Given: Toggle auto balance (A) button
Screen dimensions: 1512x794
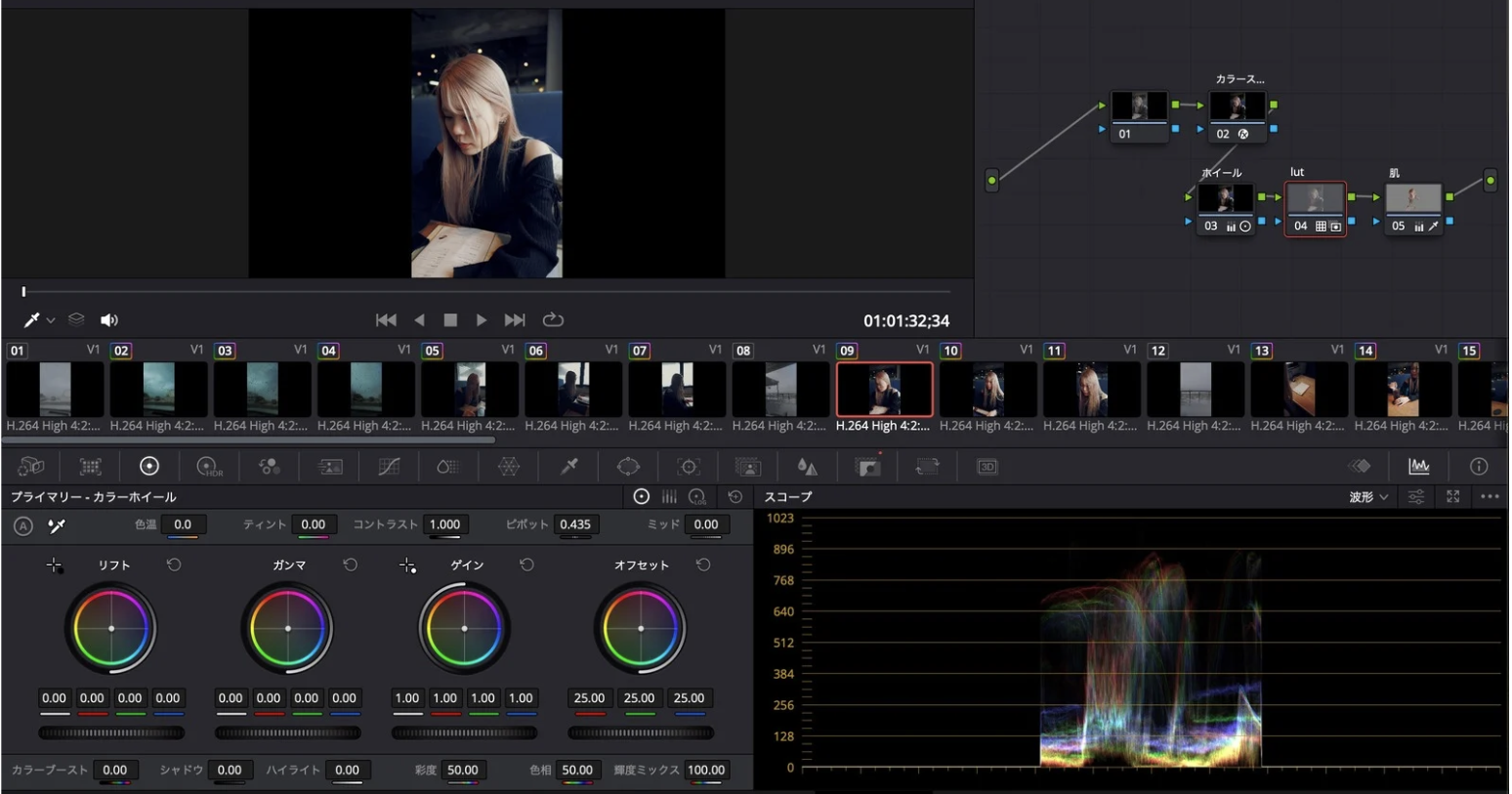Looking at the screenshot, I should tap(23, 525).
